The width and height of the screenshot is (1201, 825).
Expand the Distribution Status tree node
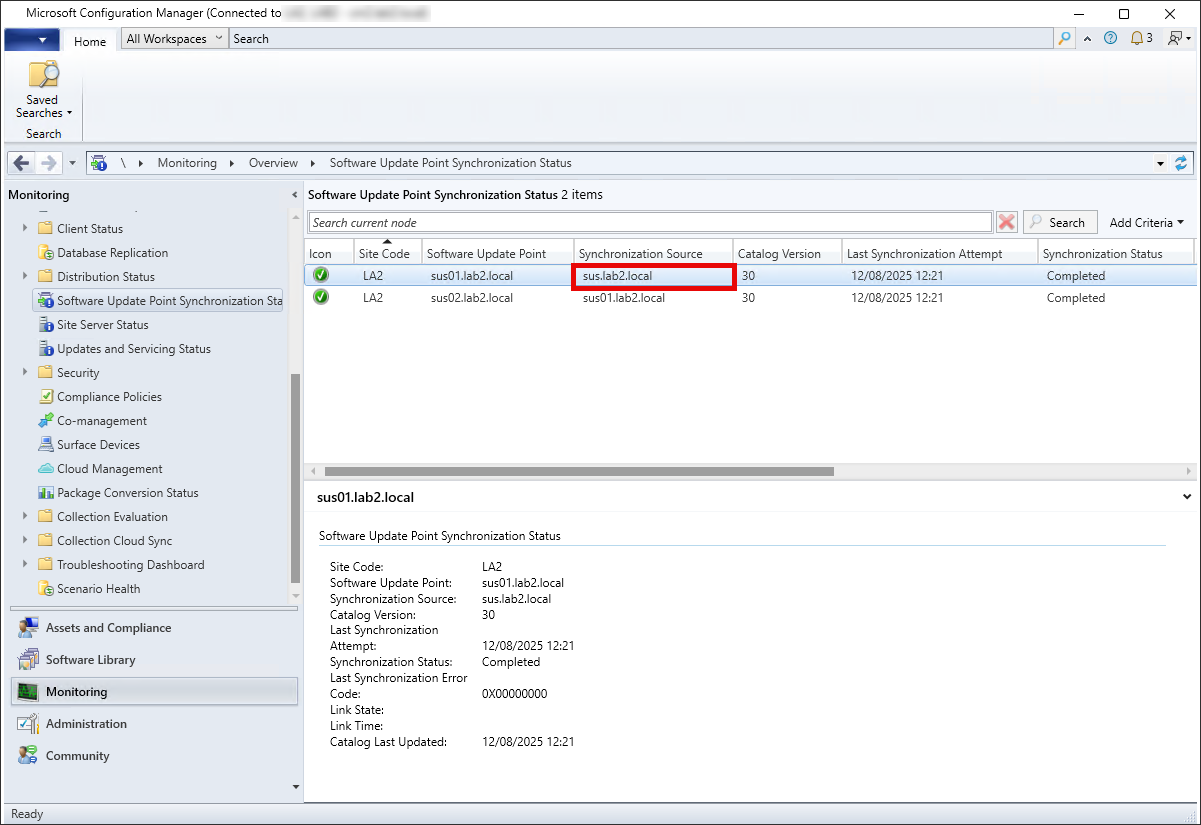tap(25, 277)
